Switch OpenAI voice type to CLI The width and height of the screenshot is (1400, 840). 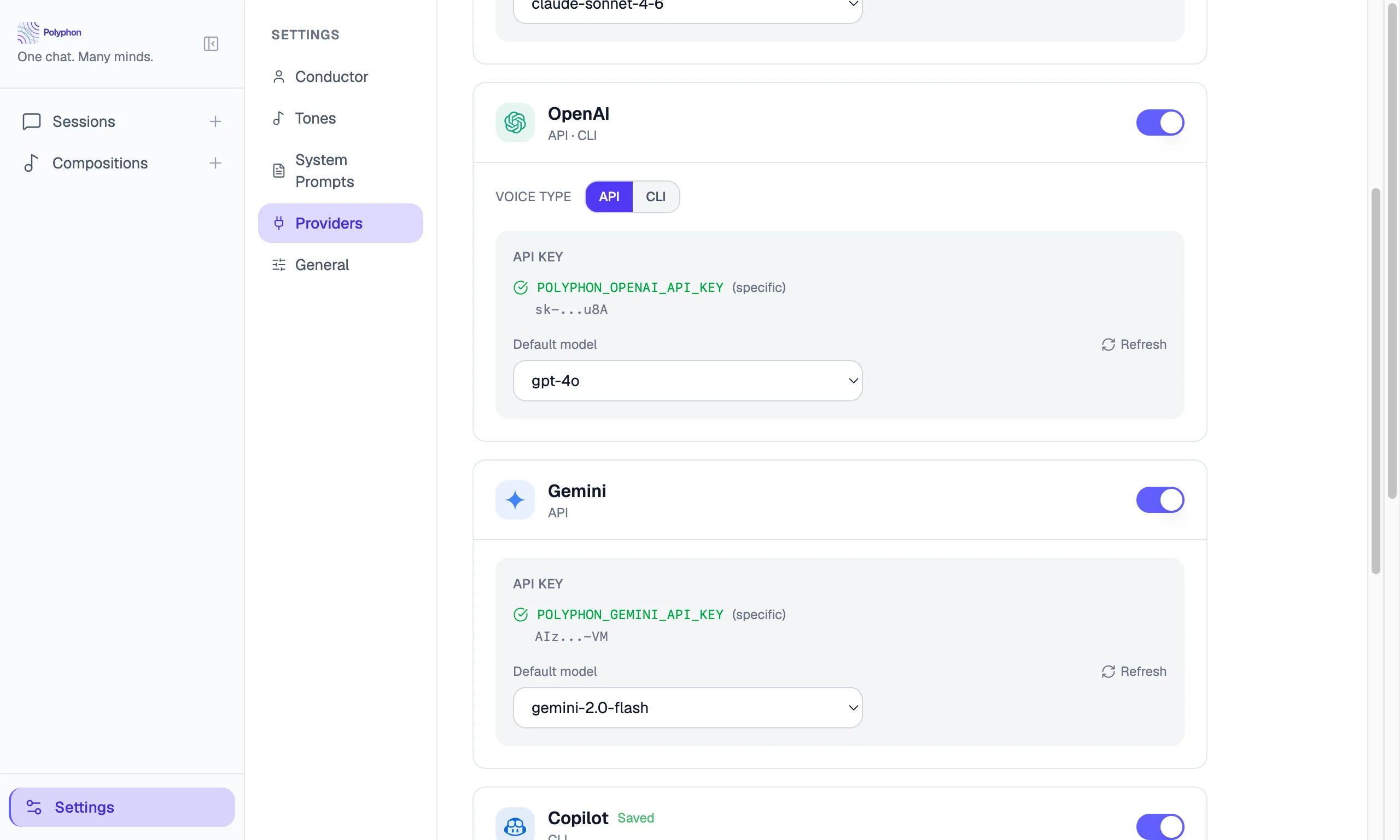point(655,196)
